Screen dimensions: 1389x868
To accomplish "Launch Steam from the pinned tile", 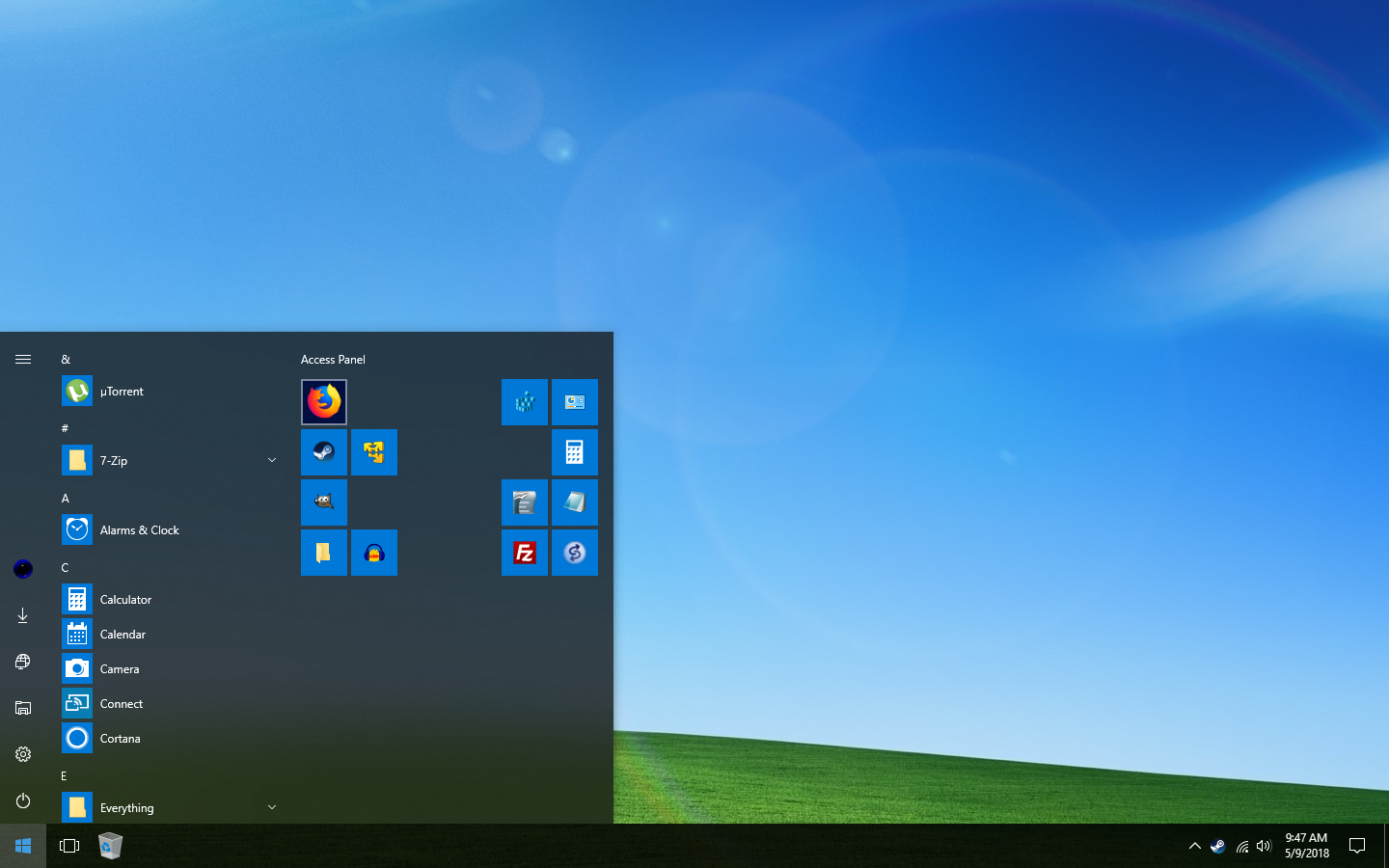I will tap(324, 452).
